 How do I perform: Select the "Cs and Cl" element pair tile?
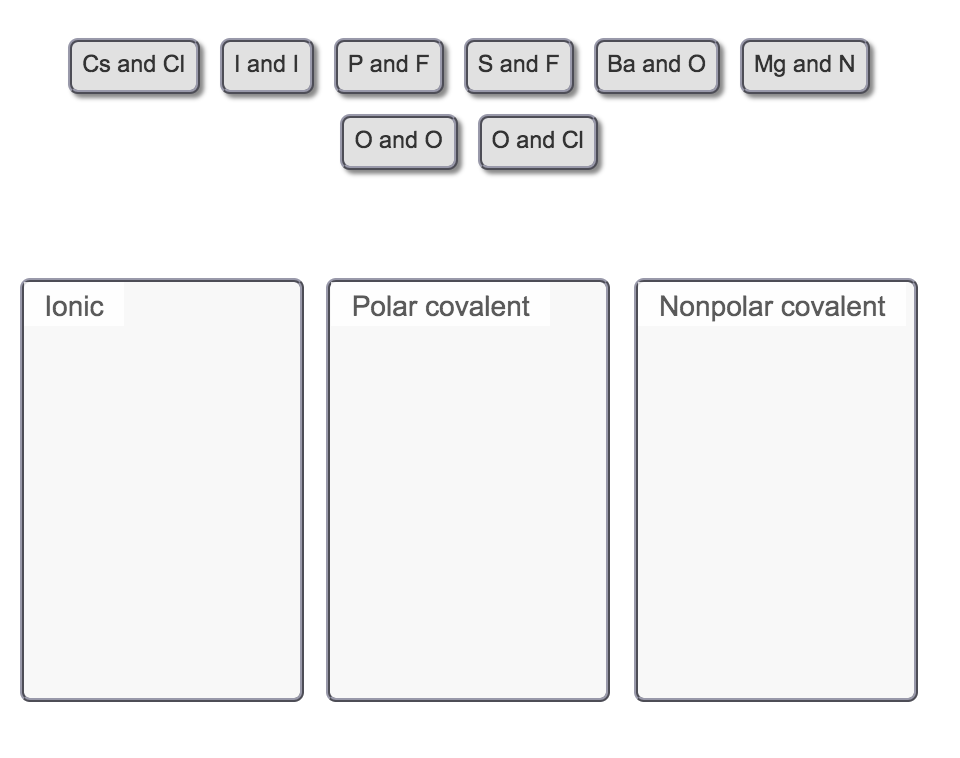134,64
